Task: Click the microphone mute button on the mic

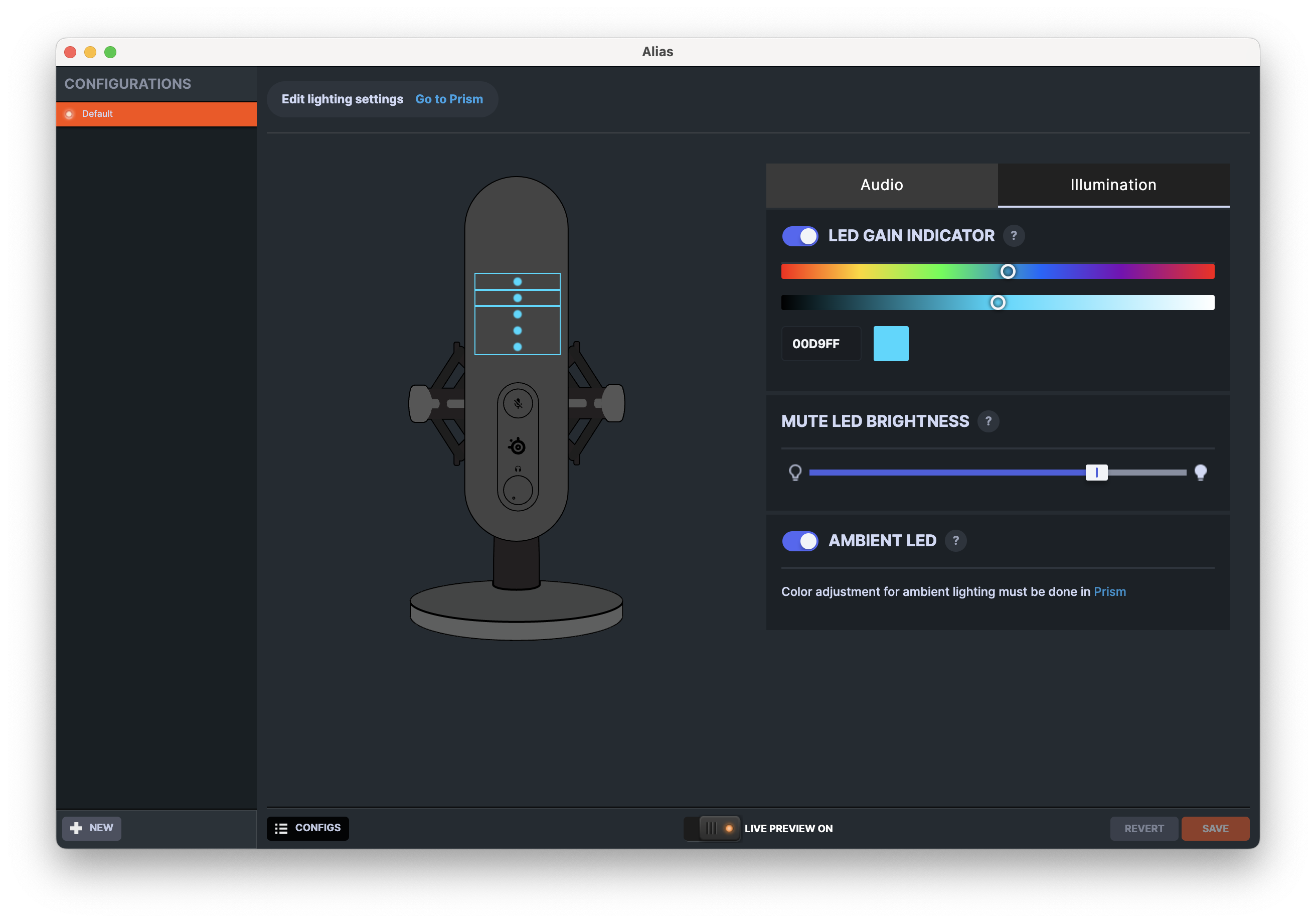Action: click(518, 404)
